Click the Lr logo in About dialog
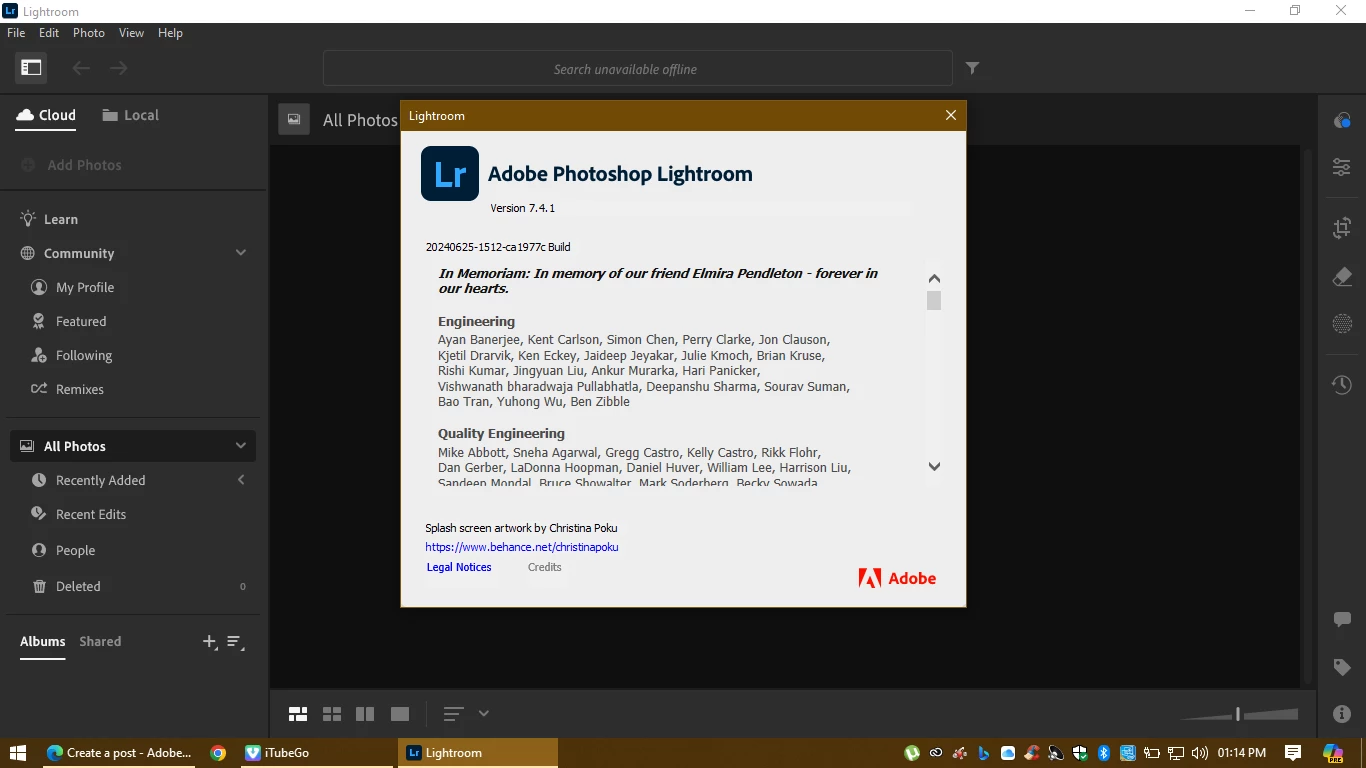Image resolution: width=1366 pixels, height=768 pixels. pos(450,174)
